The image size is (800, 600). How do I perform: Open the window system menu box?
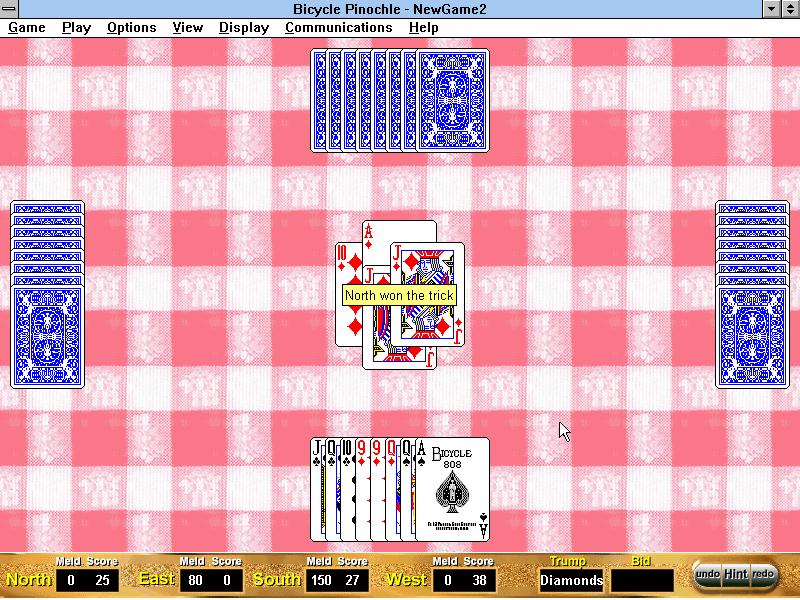tap(9, 9)
